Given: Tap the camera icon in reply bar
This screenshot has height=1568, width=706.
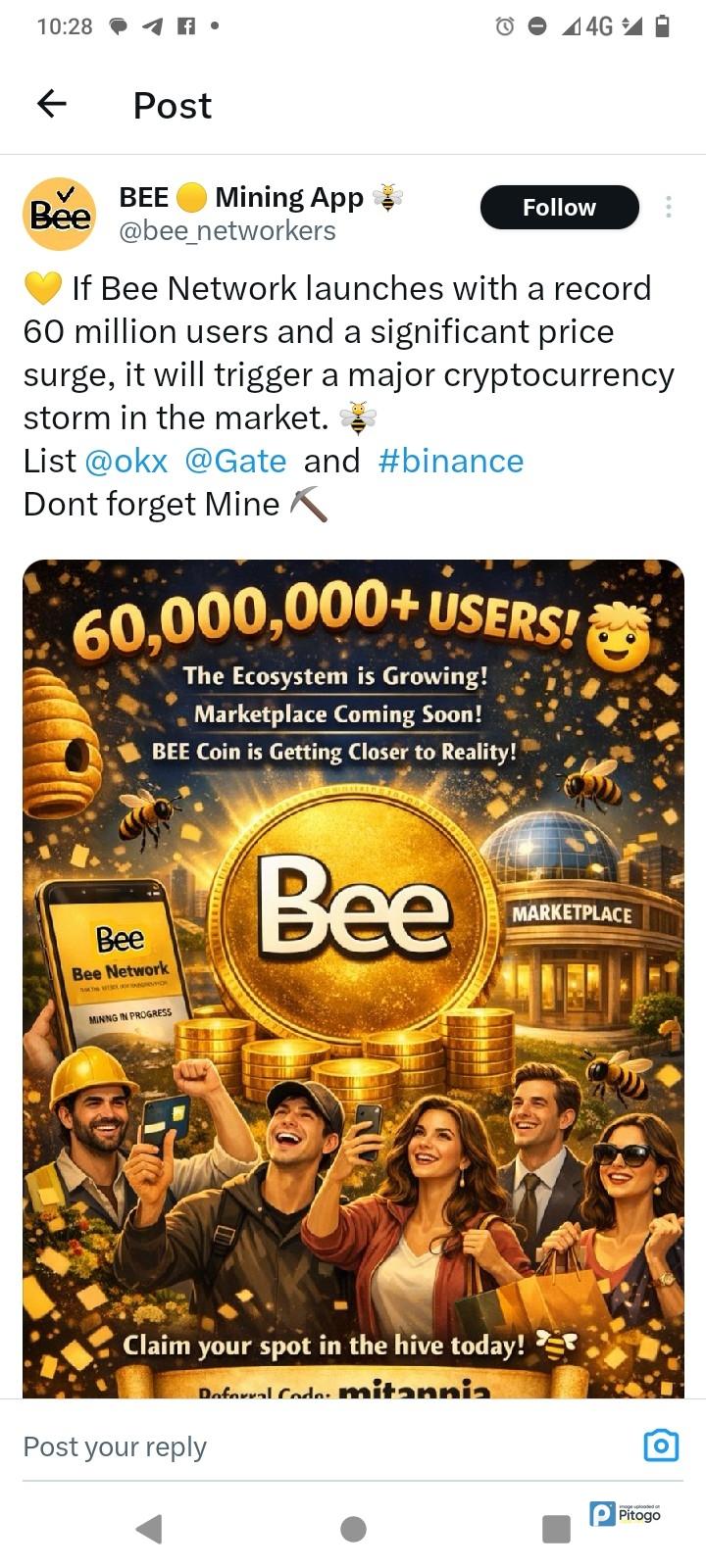Looking at the screenshot, I should (661, 1445).
